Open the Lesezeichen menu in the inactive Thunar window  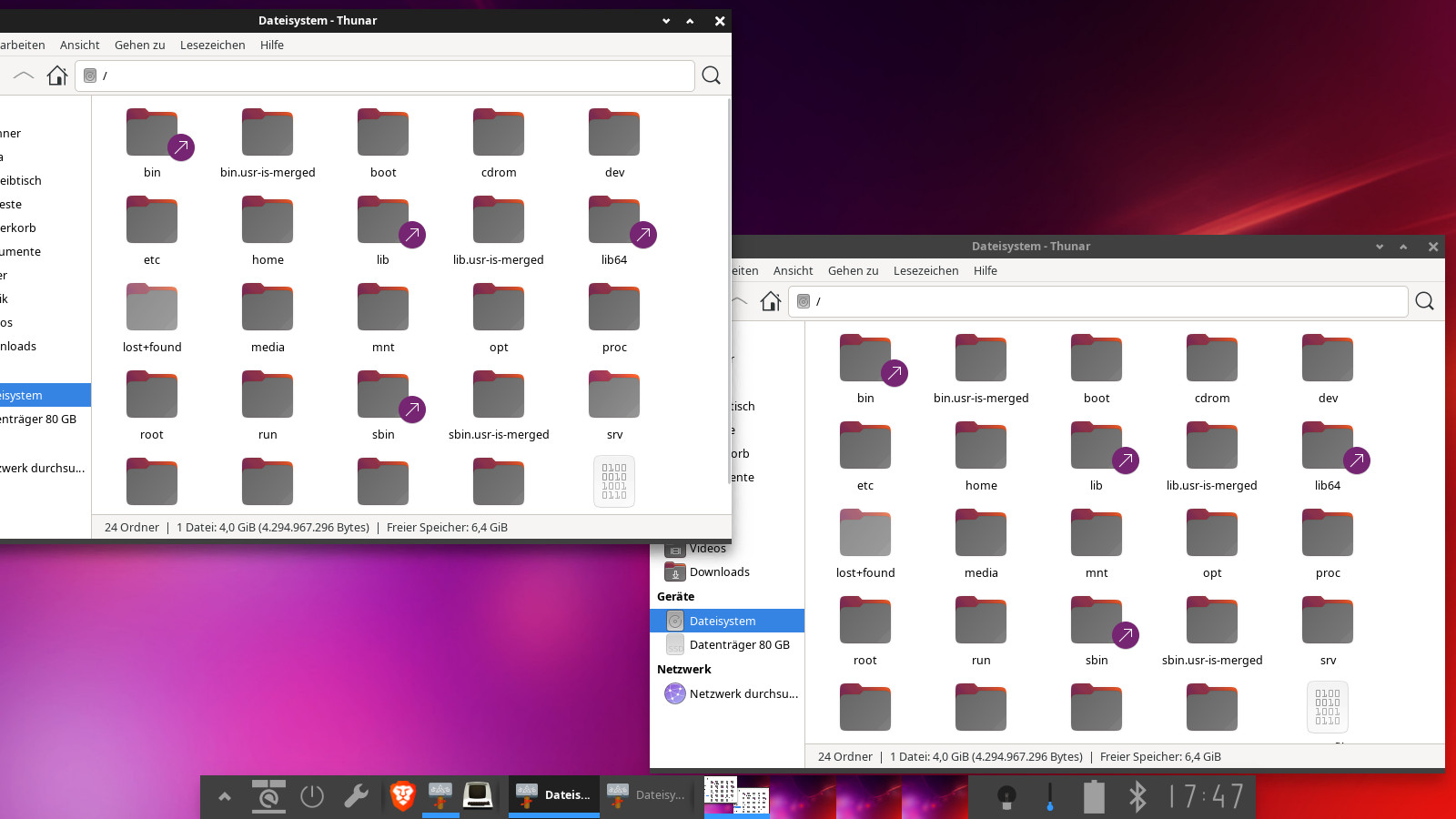pos(925,271)
